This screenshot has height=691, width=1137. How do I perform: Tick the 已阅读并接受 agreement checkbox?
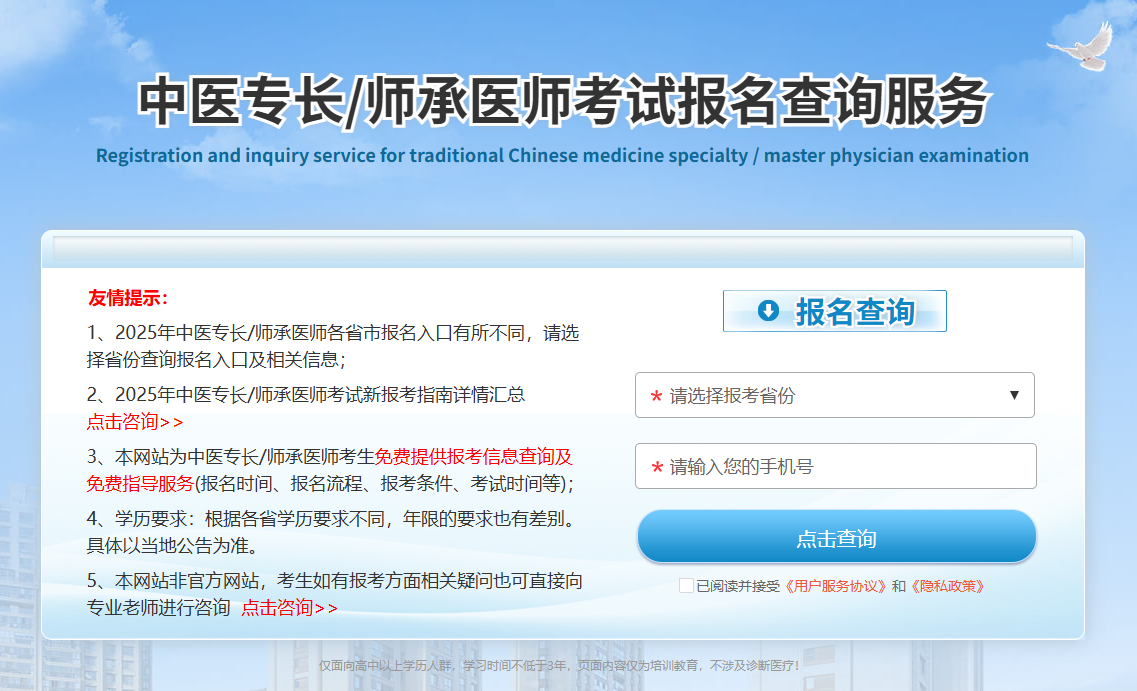coord(686,586)
